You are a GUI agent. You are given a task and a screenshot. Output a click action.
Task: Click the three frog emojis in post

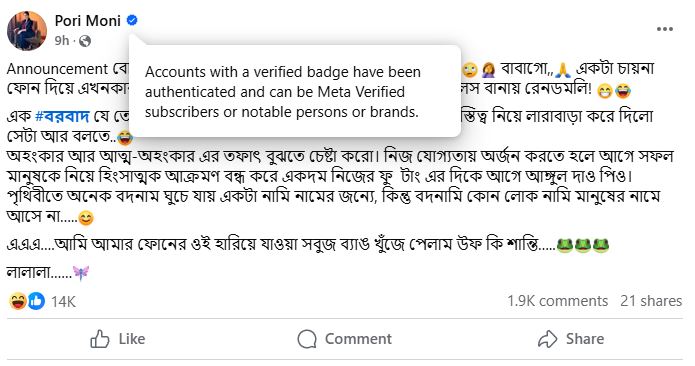click(x=582, y=245)
